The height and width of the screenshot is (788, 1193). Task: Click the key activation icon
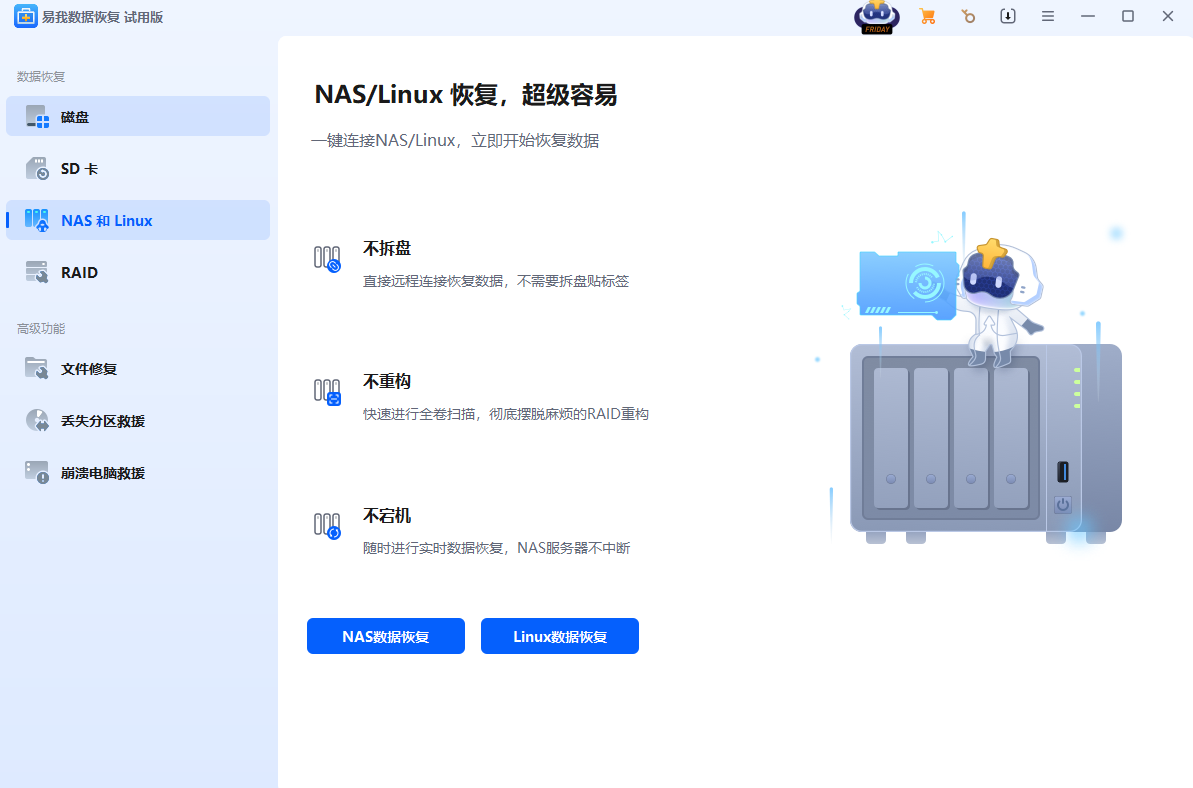(967, 16)
